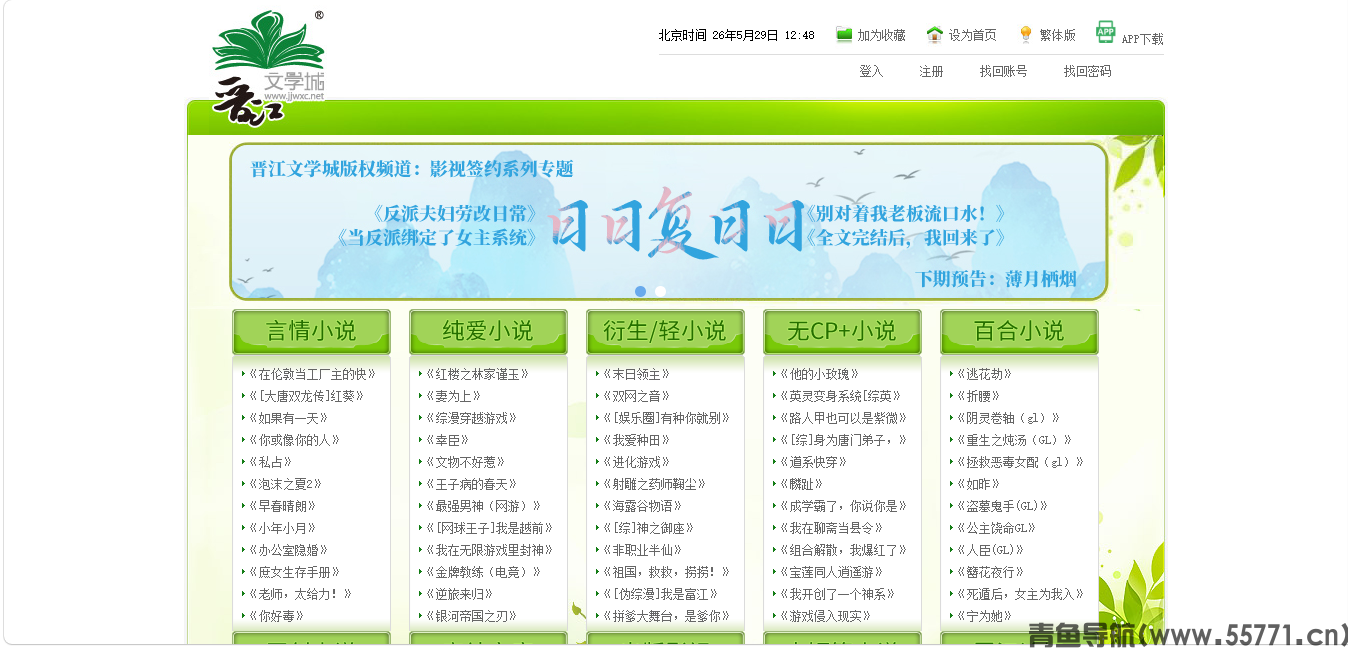This screenshot has height=648, width=1348.
Task: Open banner title 《反派夫妇劳改日常》
Action: coord(454,214)
